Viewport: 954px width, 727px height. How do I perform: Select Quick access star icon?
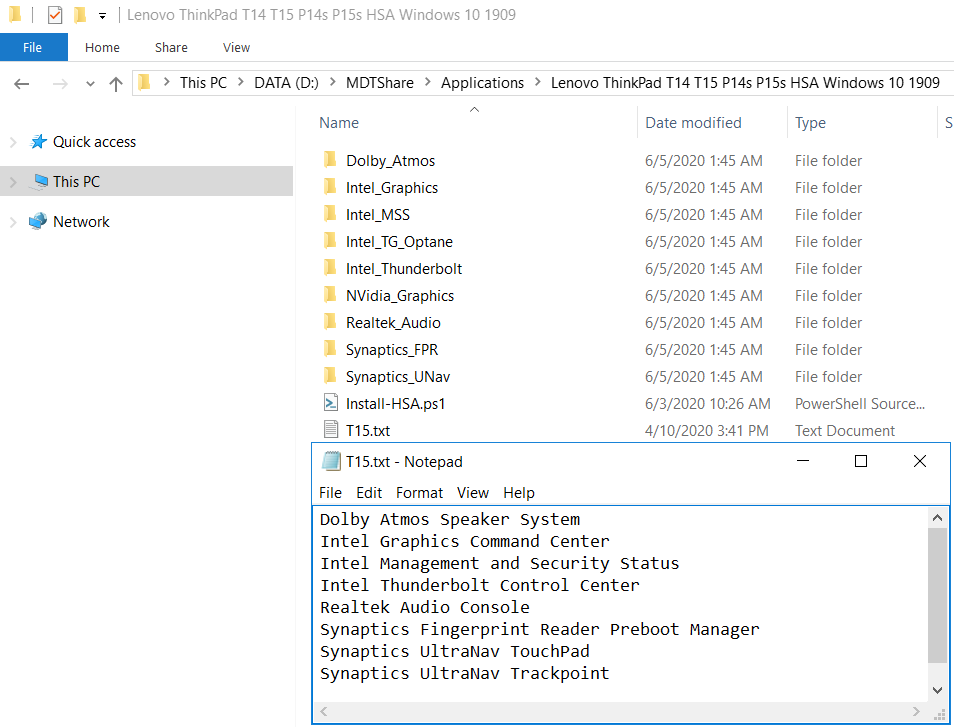(38, 142)
